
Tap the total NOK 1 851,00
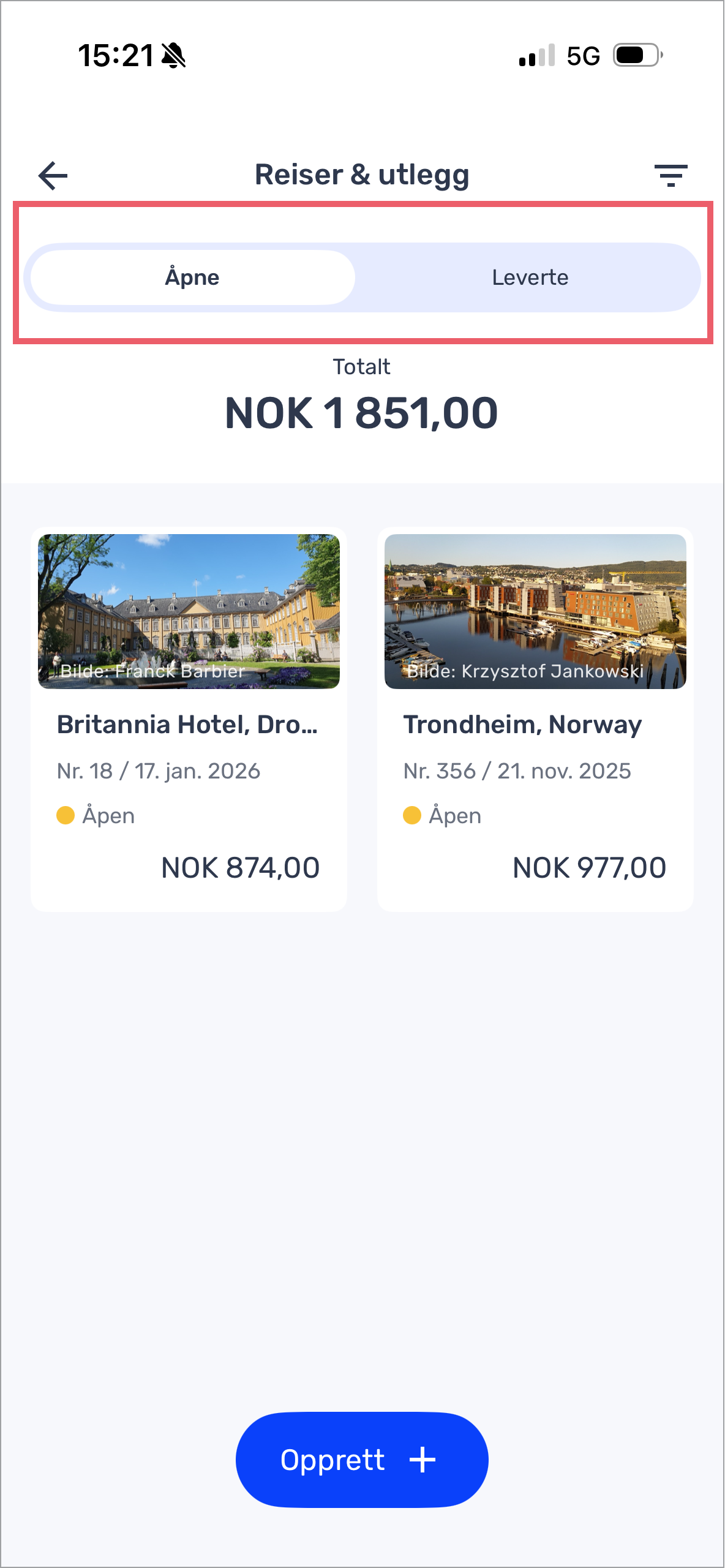362,413
